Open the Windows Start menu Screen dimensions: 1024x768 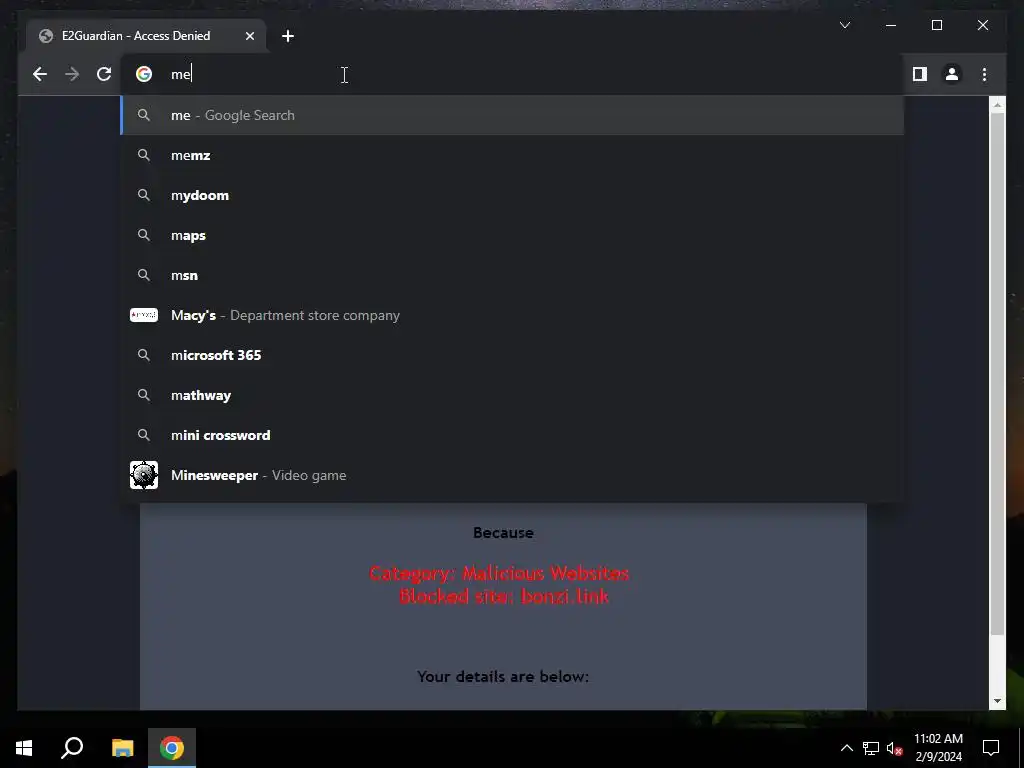coord(24,748)
